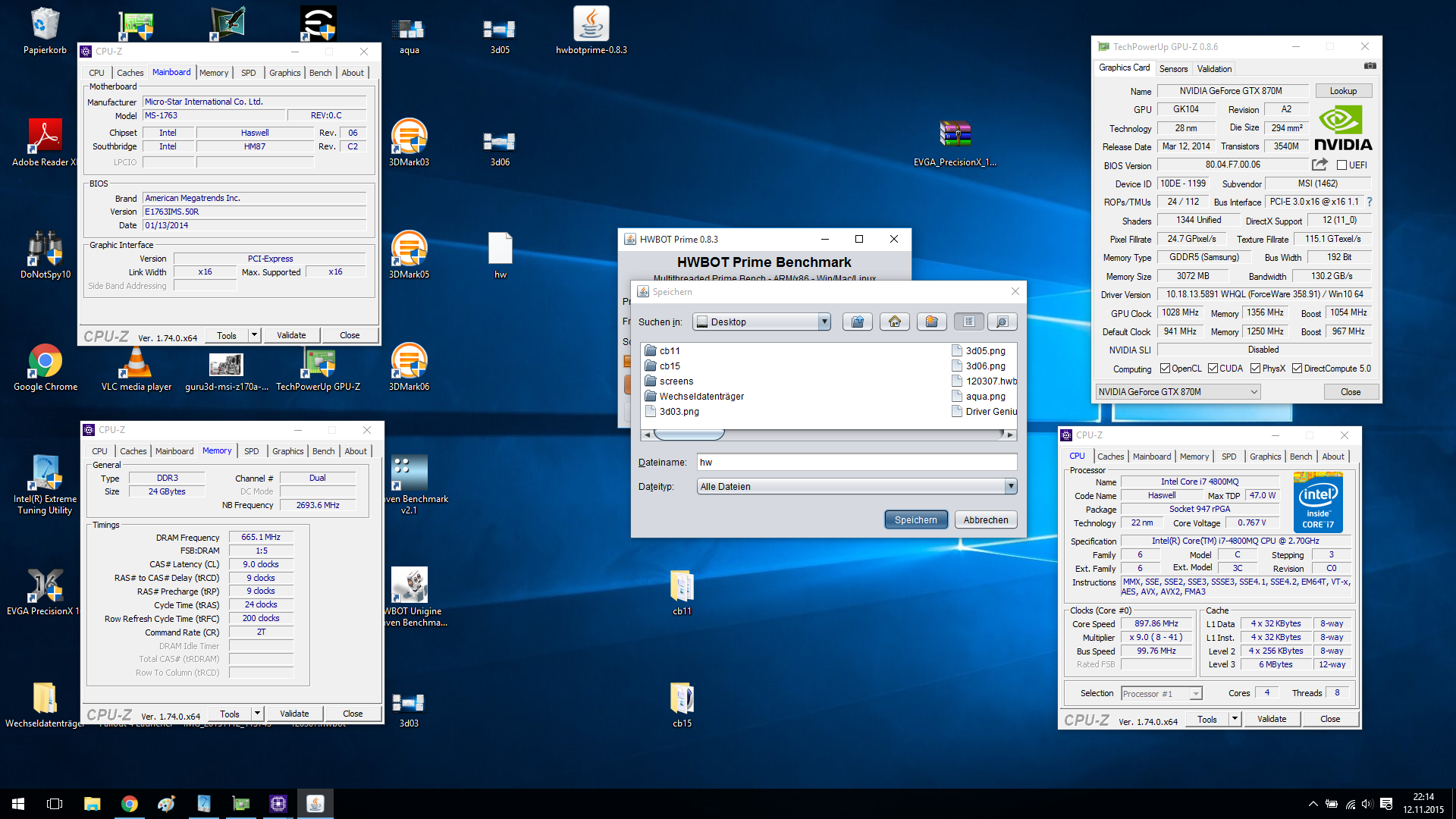Open File Explorer from taskbar
Viewport: 1456px width, 819px height.
tap(92, 804)
